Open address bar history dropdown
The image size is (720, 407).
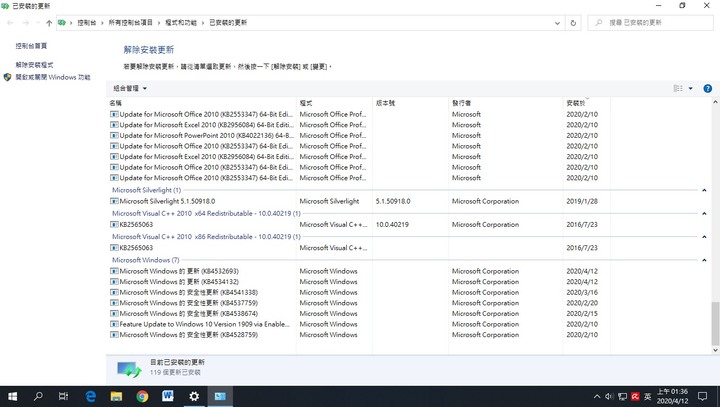[x=557, y=23]
